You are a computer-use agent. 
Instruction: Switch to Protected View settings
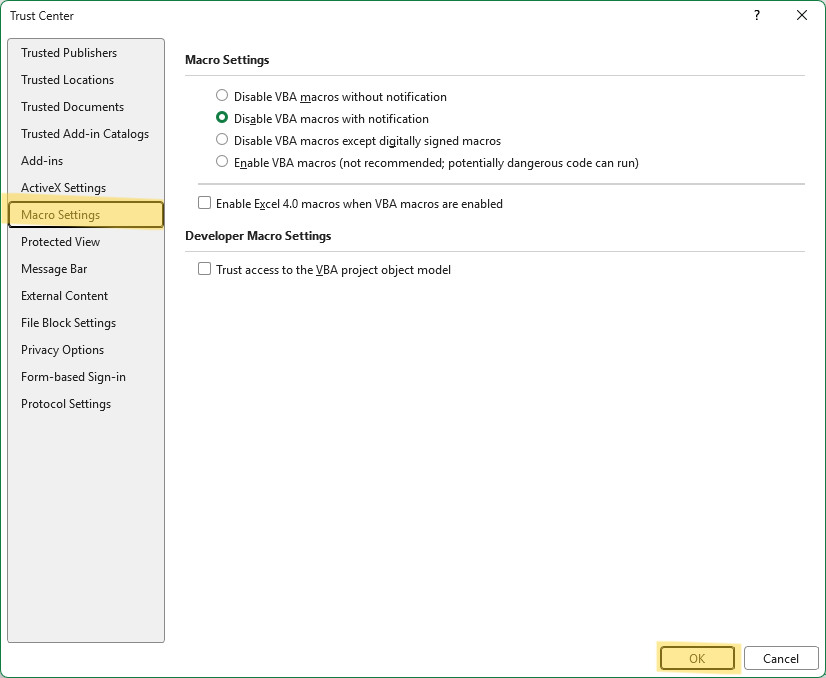(x=60, y=242)
